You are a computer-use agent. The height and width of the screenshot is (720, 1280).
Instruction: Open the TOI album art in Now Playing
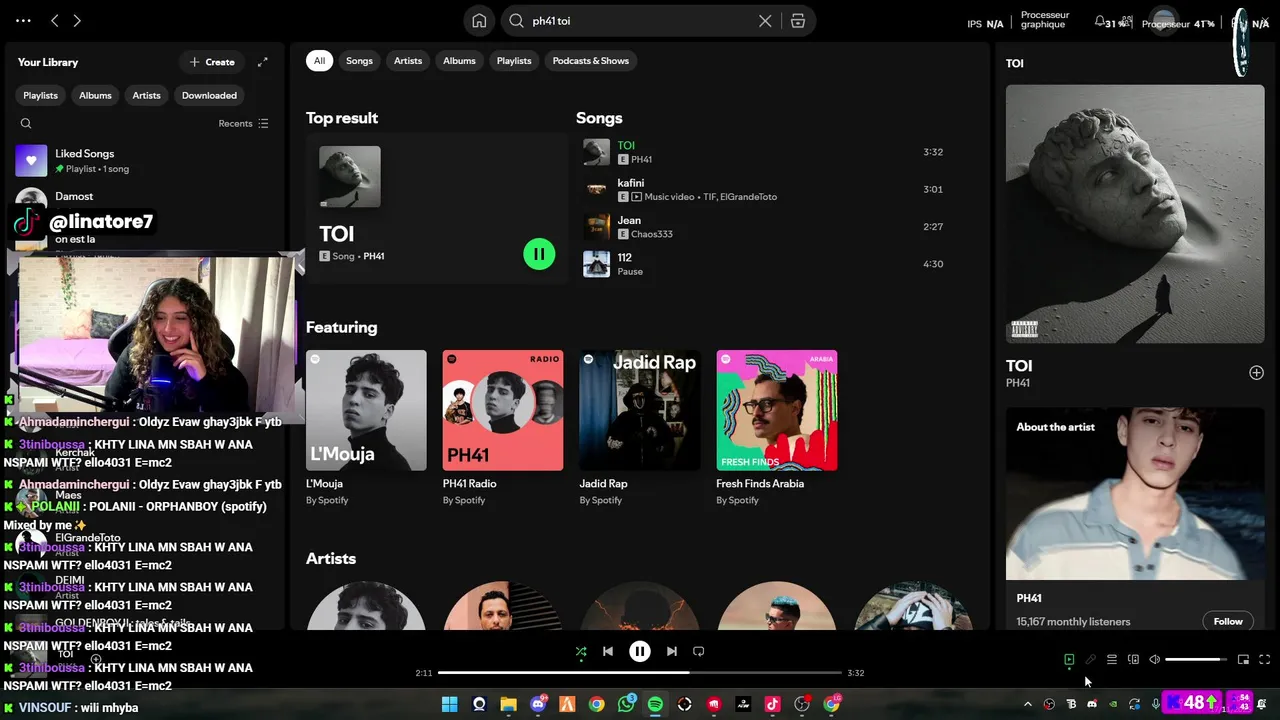coord(1135,214)
